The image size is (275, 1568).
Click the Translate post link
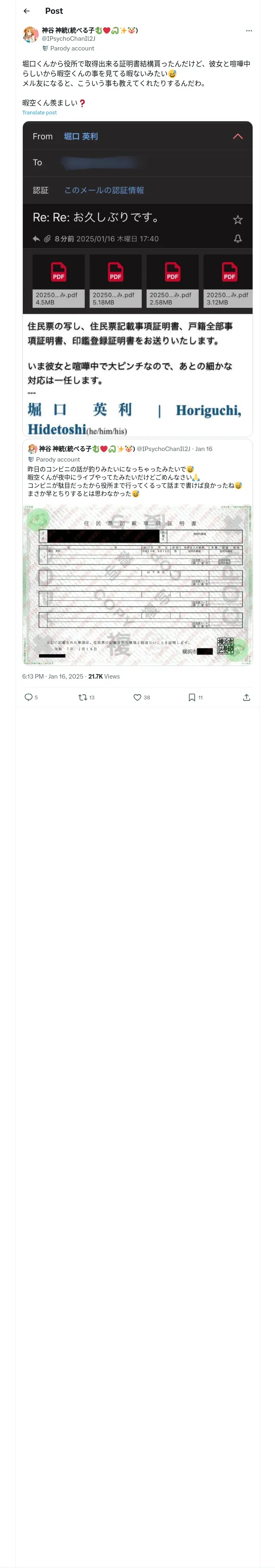[40, 113]
